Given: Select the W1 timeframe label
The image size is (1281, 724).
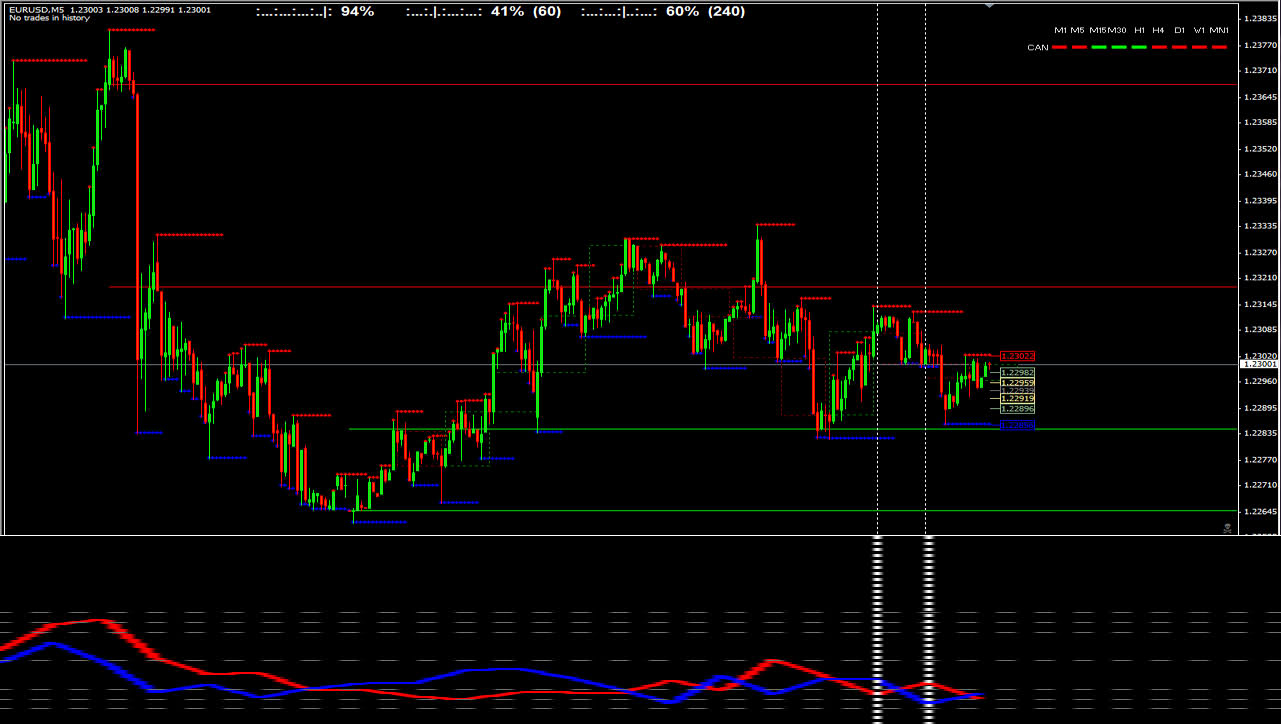Looking at the screenshot, I should [1199, 30].
